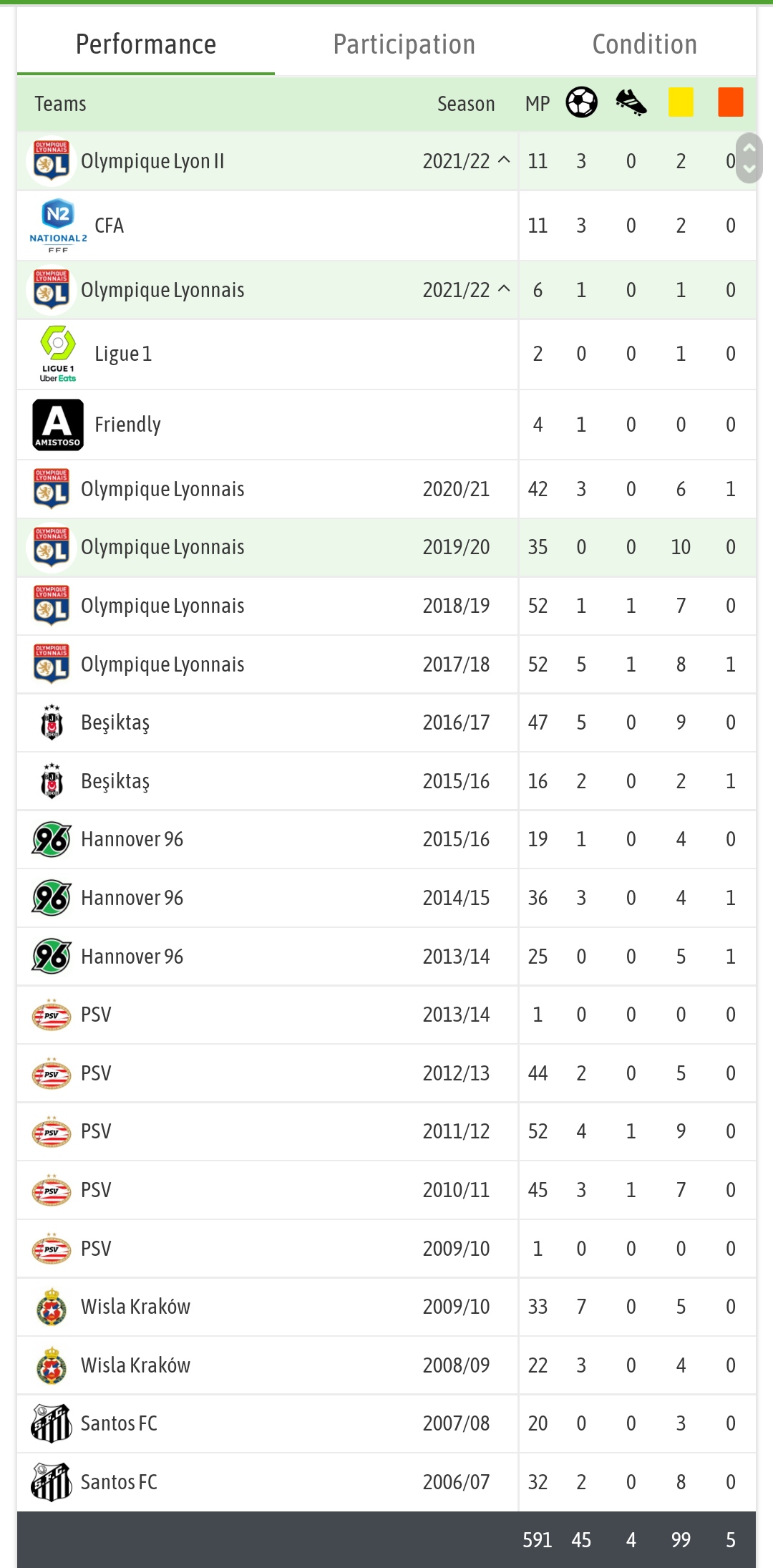The image size is (773, 1568).
Task: Click the Santos FC crest for 2006/07
Action: pos(52,1482)
